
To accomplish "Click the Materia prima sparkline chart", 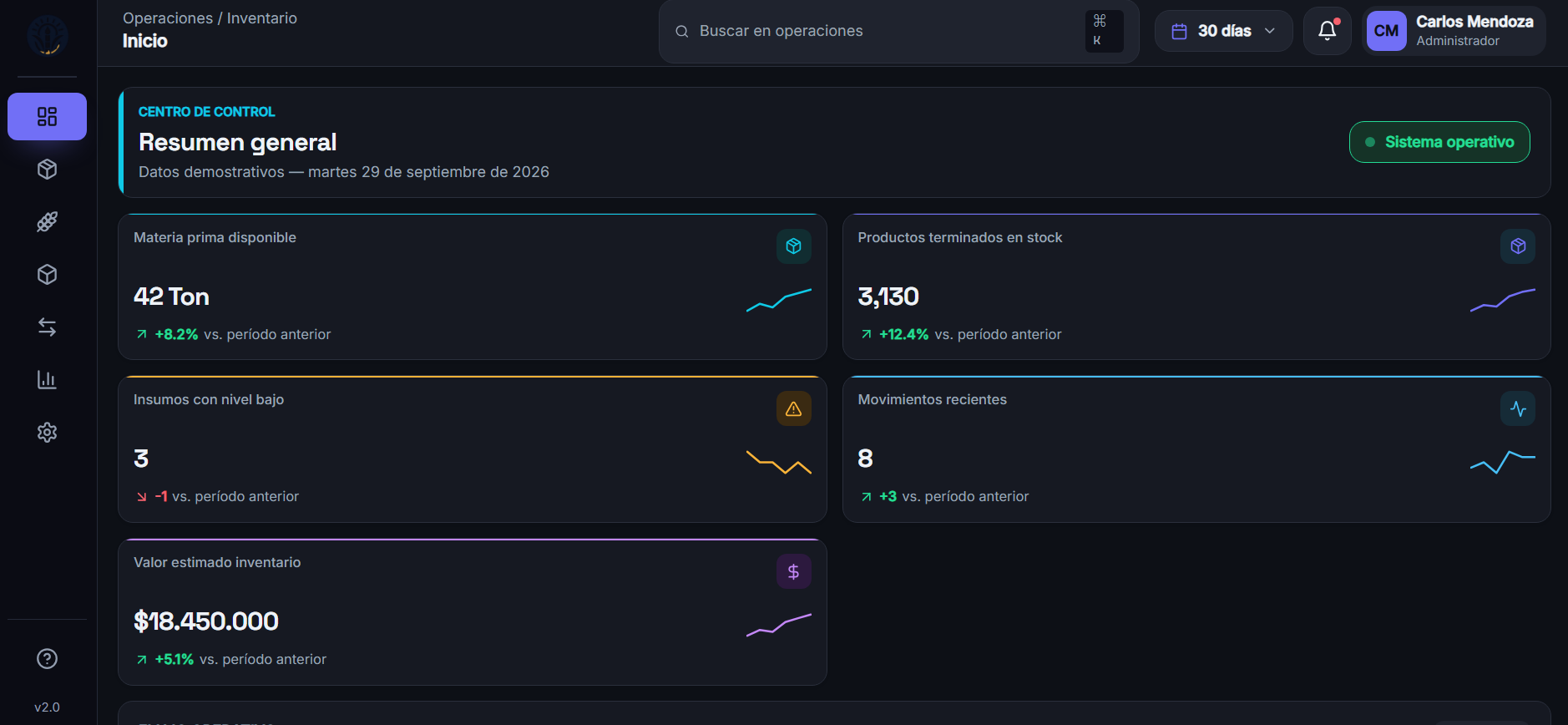I will [779, 300].
